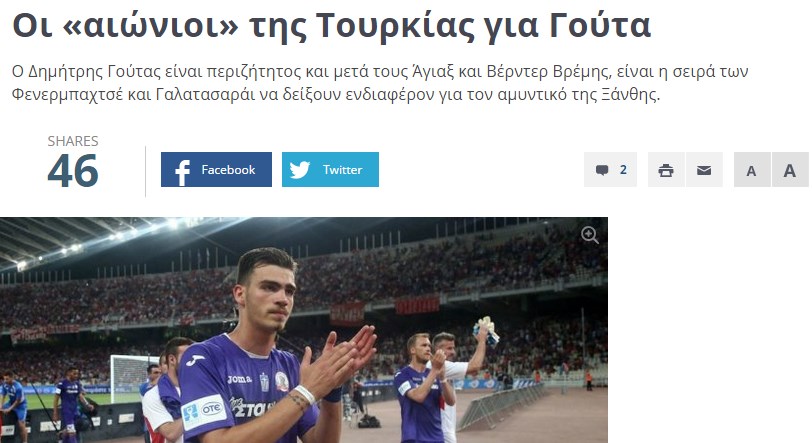Share the article on Facebook

point(216,169)
